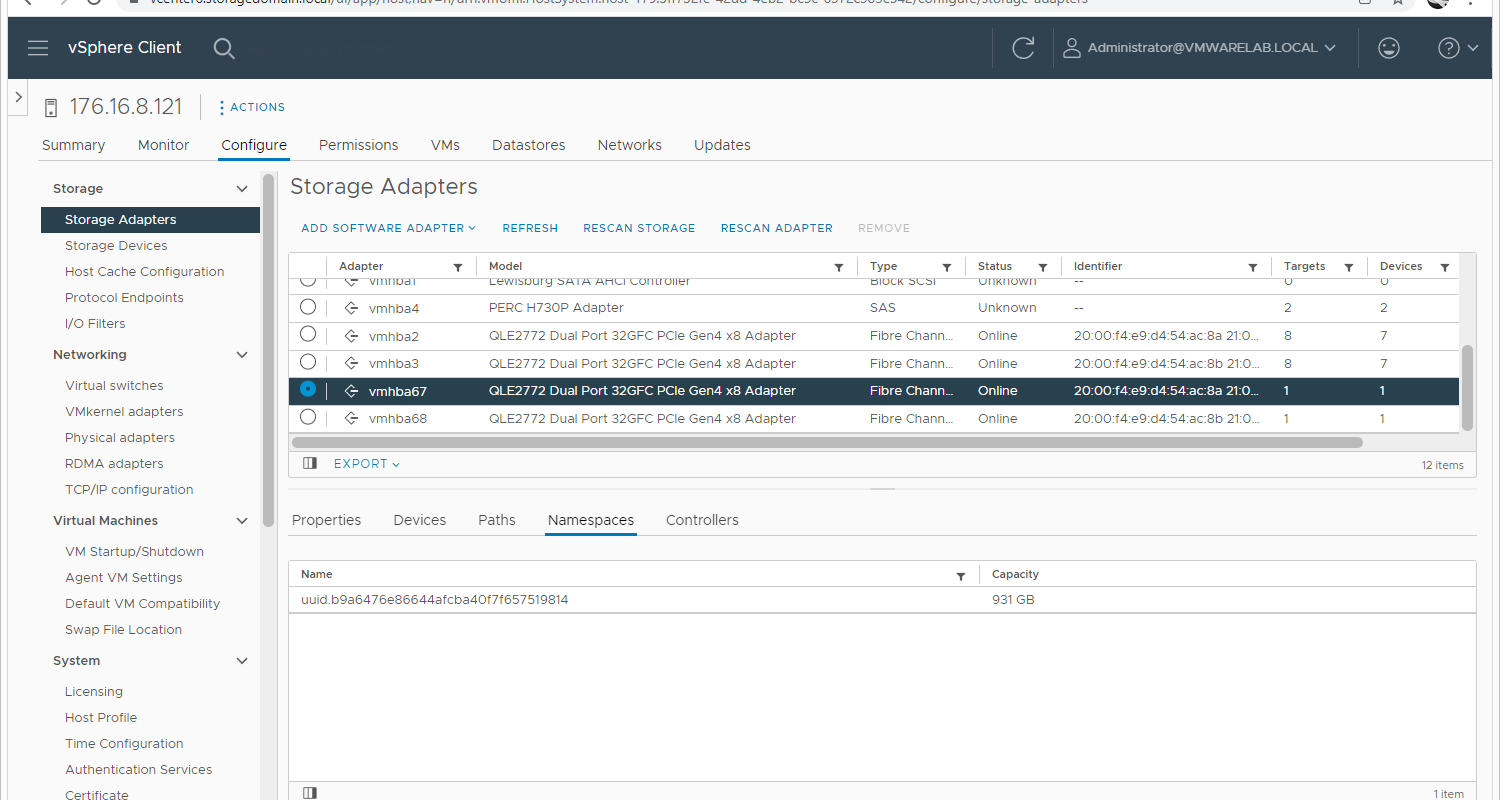This screenshot has width=1500, height=800.
Task: Select the vmhba2 radio button
Action: (x=308, y=334)
